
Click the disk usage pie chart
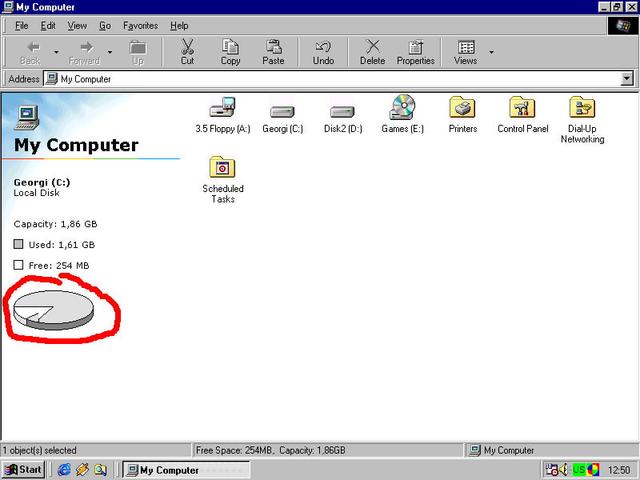tap(53, 310)
